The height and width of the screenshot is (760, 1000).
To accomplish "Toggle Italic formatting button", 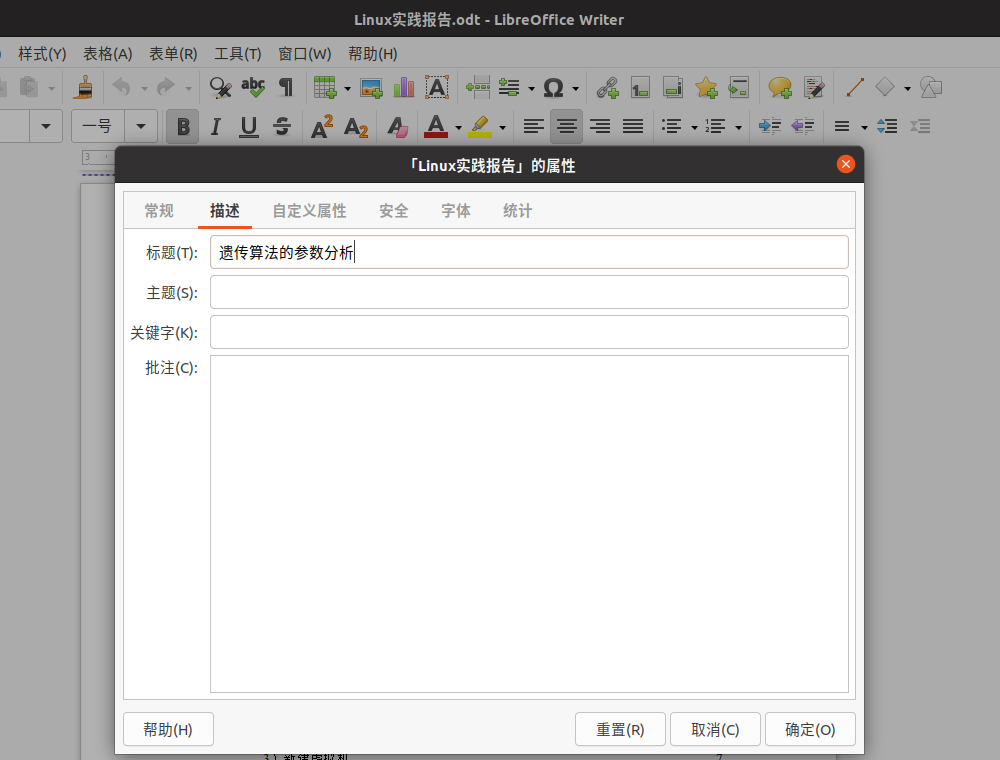I will click(216, 127).
